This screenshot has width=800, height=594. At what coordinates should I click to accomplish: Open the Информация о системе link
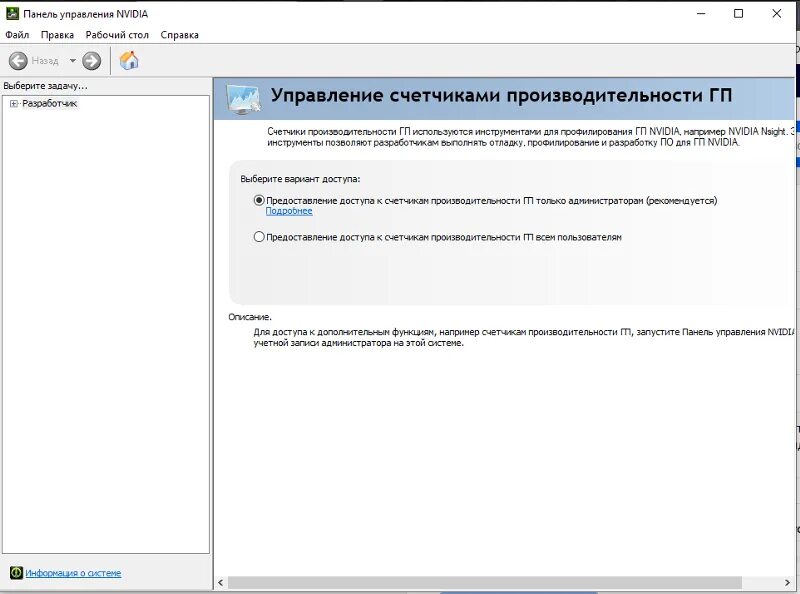[x=73, y=573]
